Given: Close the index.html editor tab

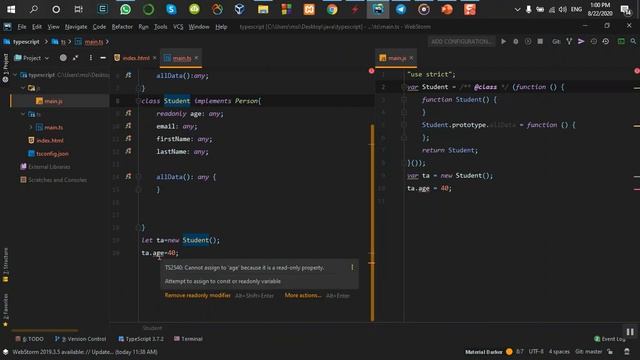Looking at the screenshot, I should click(154, 58).
